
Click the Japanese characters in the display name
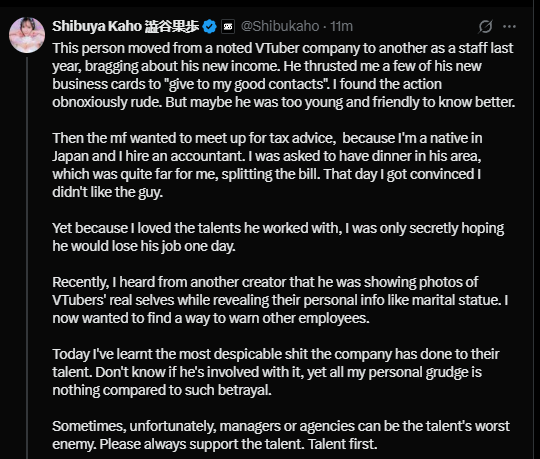coord(172,26)
